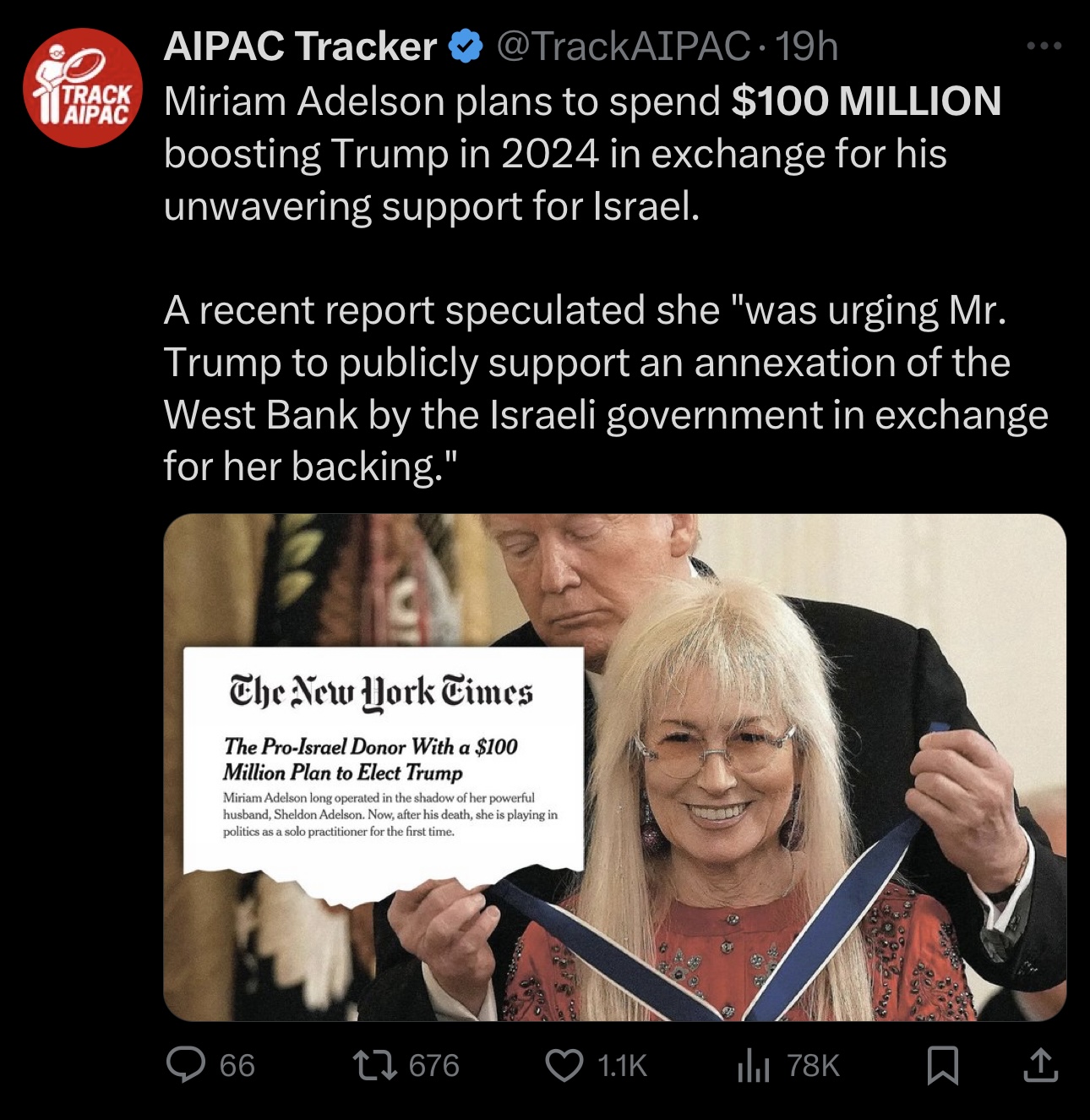Screen dimensions: 1090x1120
Task: Open the @TrackAIPAC handle link
Action: pyautogui.click(x=624, y=46)
